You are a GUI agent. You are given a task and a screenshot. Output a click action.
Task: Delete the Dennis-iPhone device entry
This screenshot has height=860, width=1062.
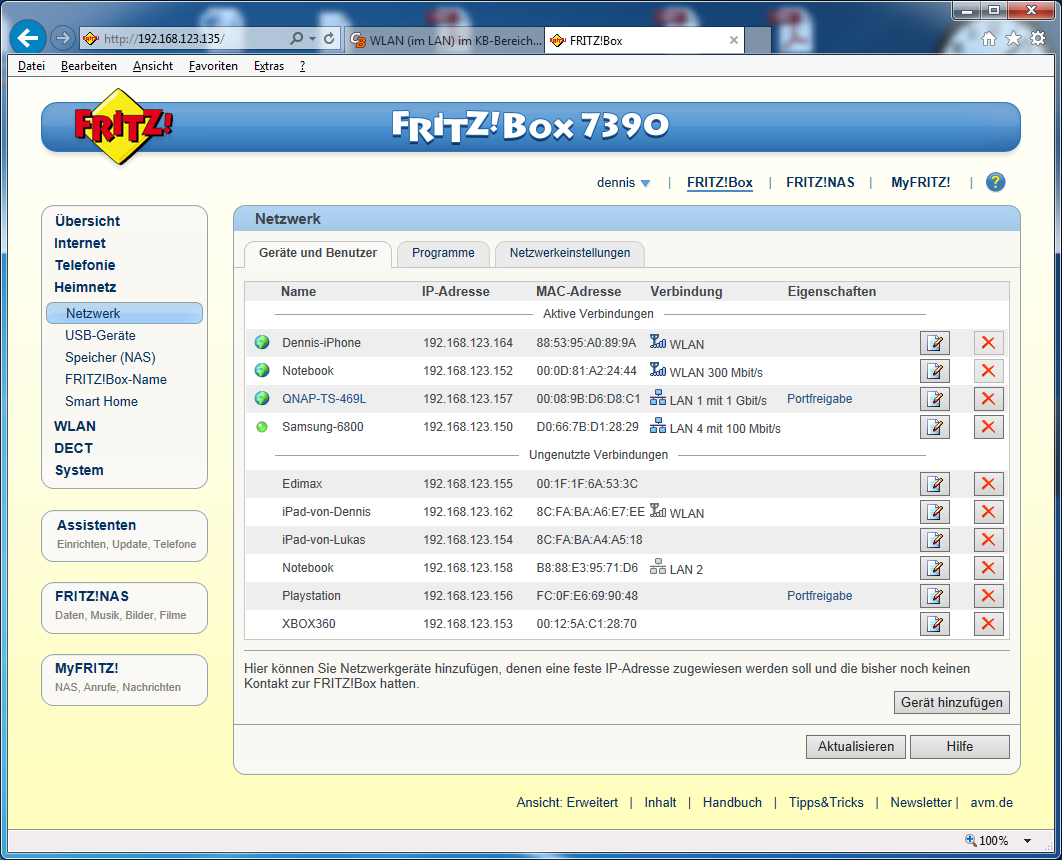988,343
